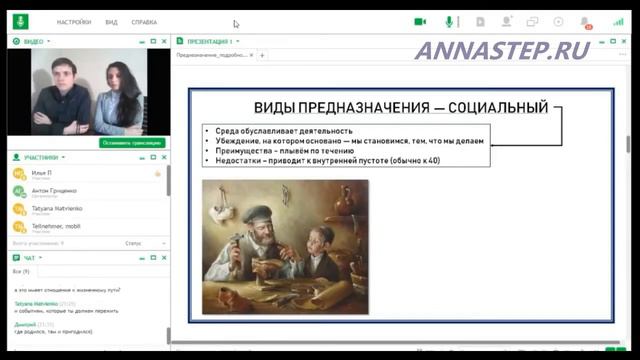
Task: Click Илья П's yellow avatar
Action: point(19,174)
